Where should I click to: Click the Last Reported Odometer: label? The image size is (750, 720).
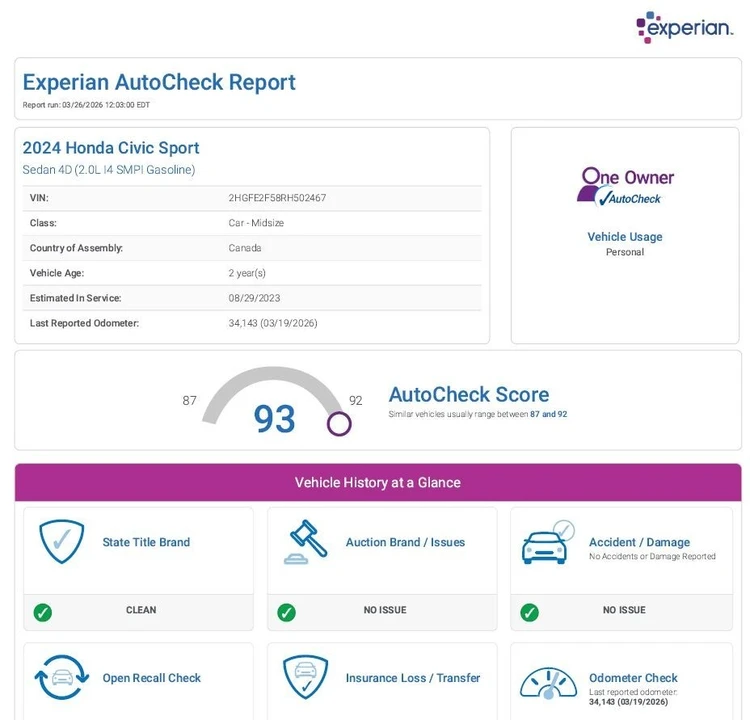84,323
